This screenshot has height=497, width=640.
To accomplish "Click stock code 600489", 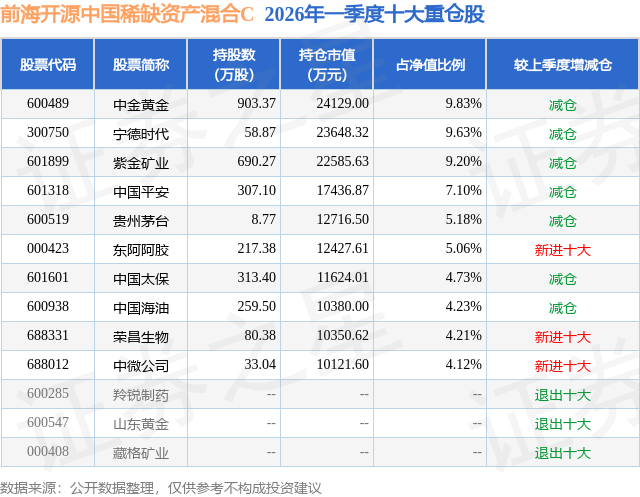I will [x=48, y=104].
